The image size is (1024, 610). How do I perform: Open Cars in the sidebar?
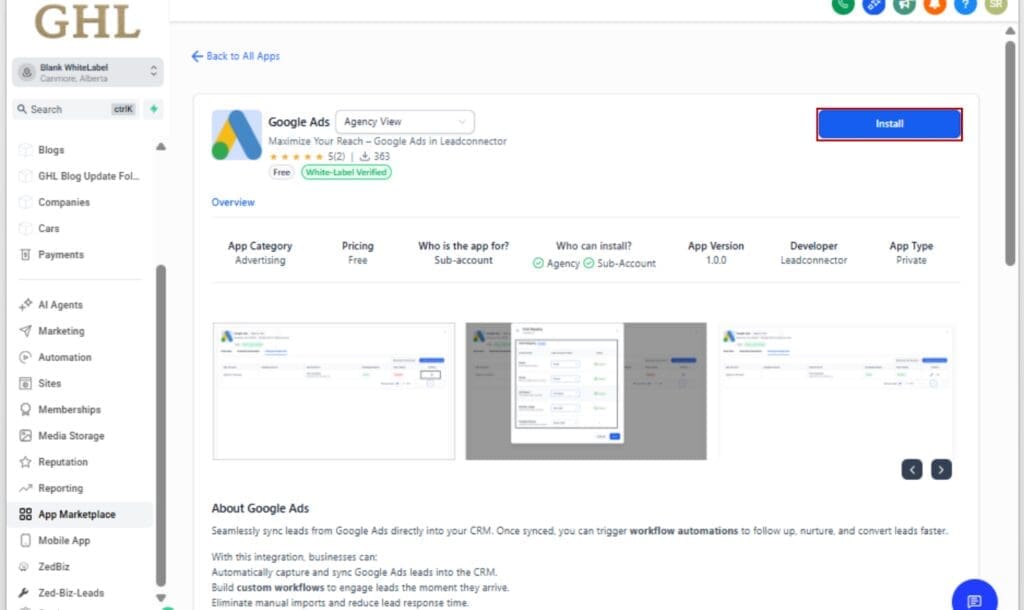tap(48, 229)
